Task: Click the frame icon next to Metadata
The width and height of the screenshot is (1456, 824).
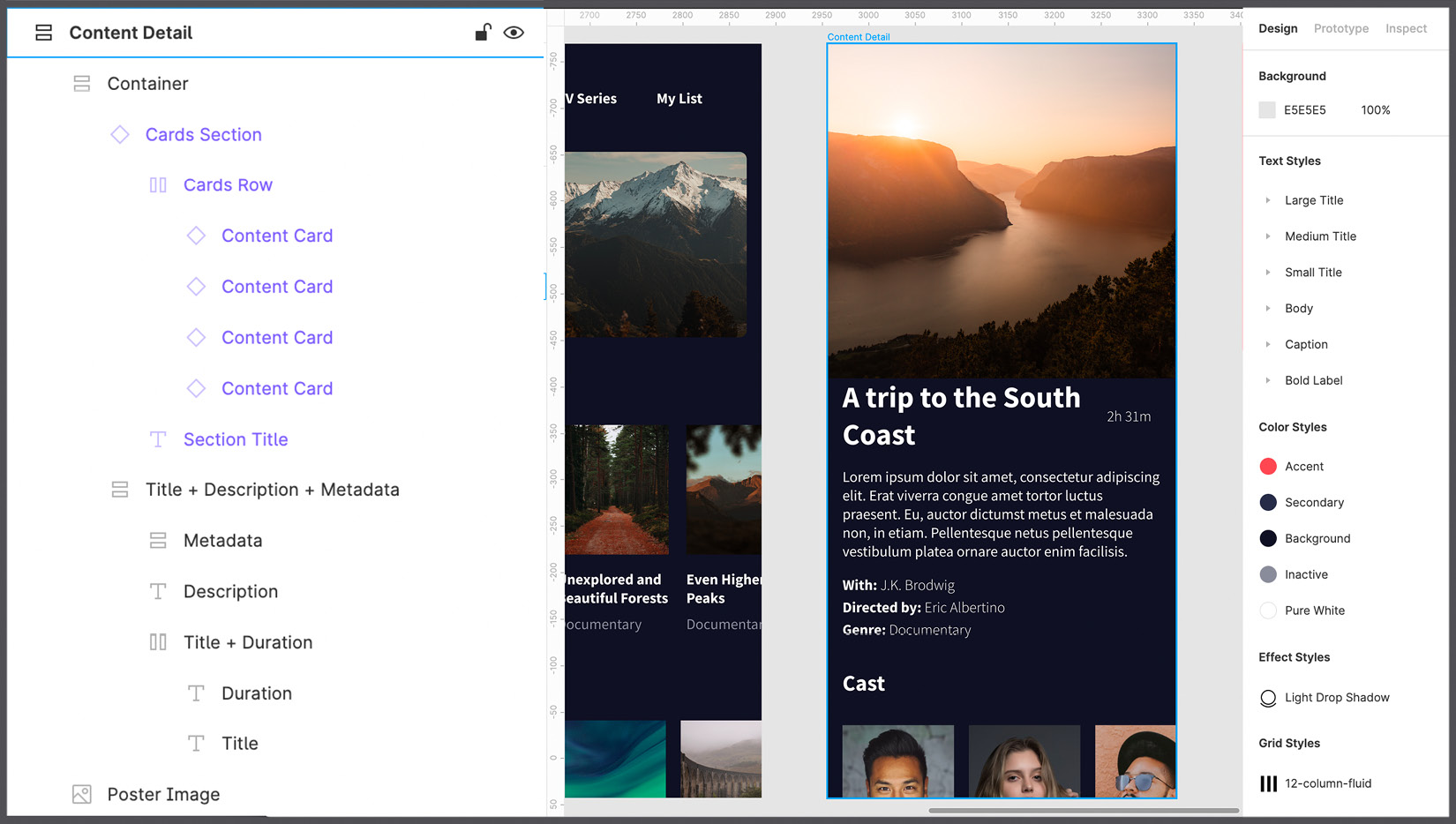Action: pyautogui.click(x=158, y=540)
